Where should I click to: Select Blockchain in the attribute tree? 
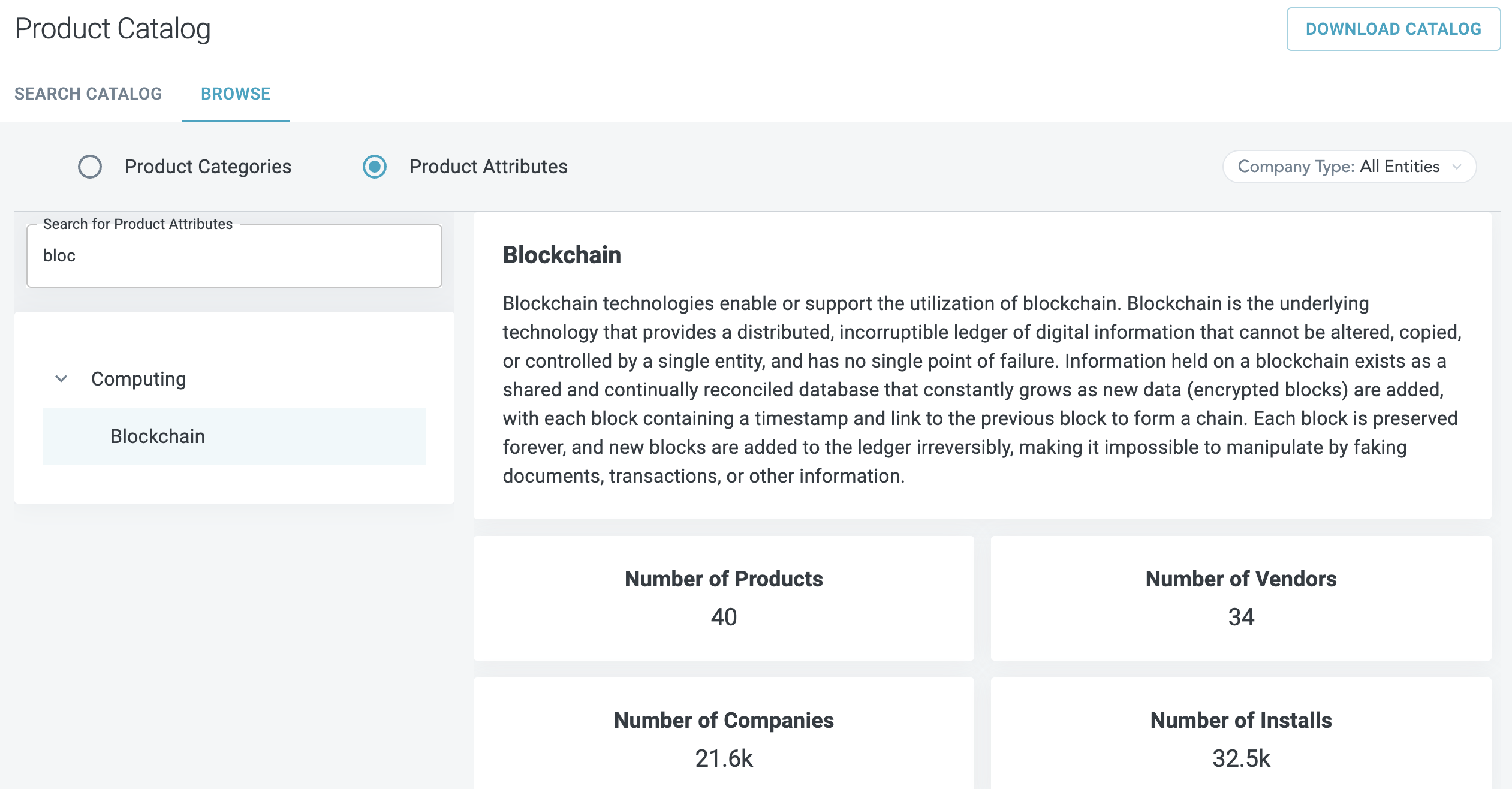point(158,436)
